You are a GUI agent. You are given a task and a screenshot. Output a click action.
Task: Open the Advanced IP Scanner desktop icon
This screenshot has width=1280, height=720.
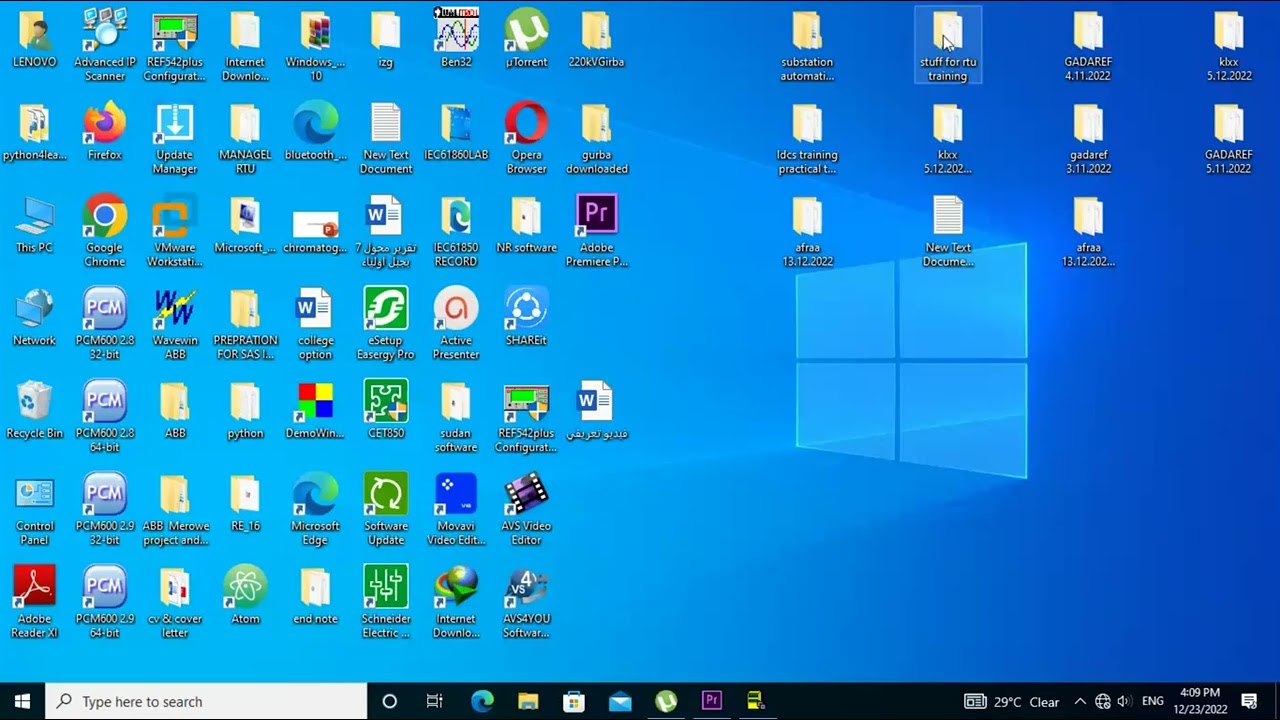[x=105, y=45]
